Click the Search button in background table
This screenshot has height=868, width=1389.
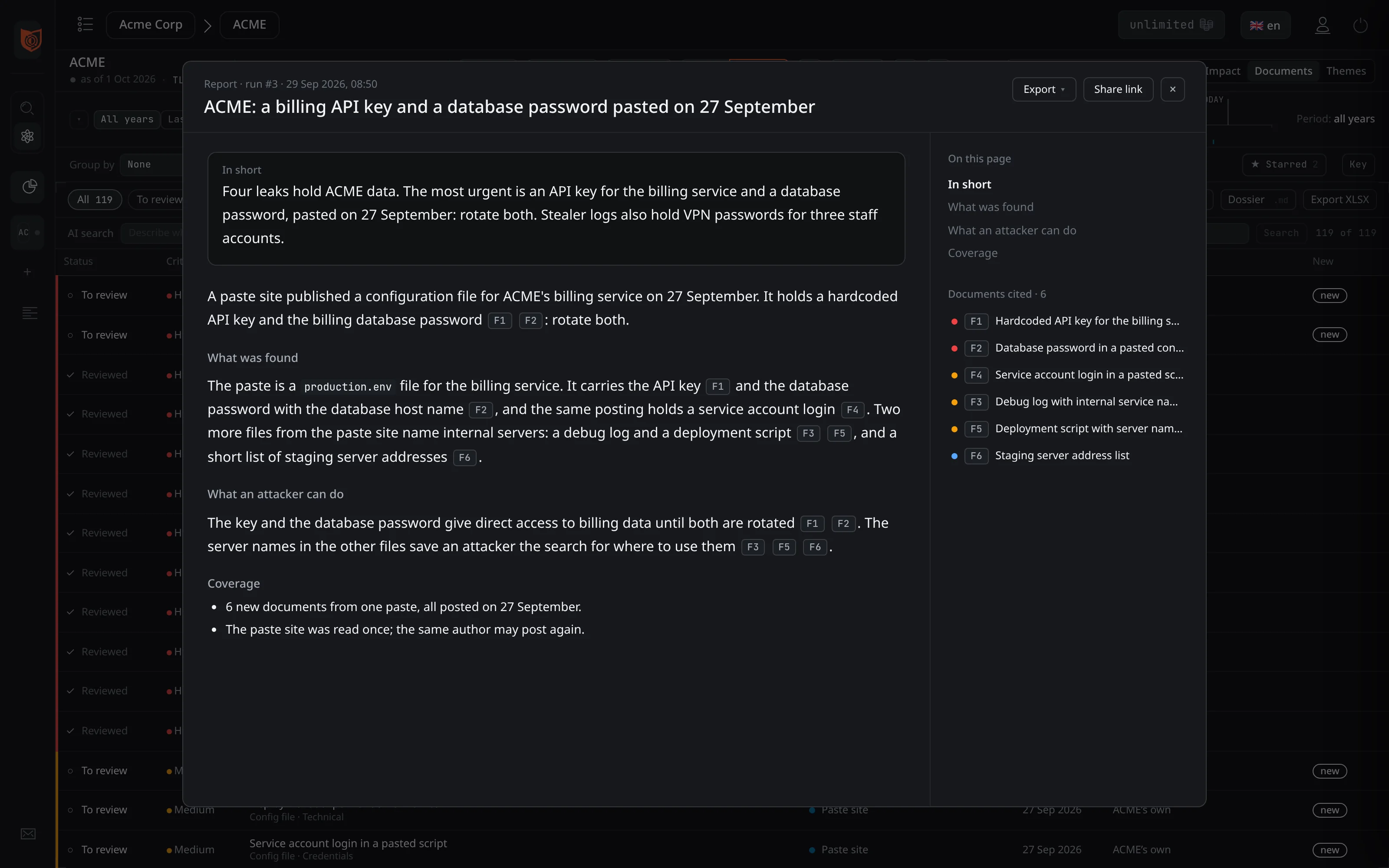(1280, 233)
